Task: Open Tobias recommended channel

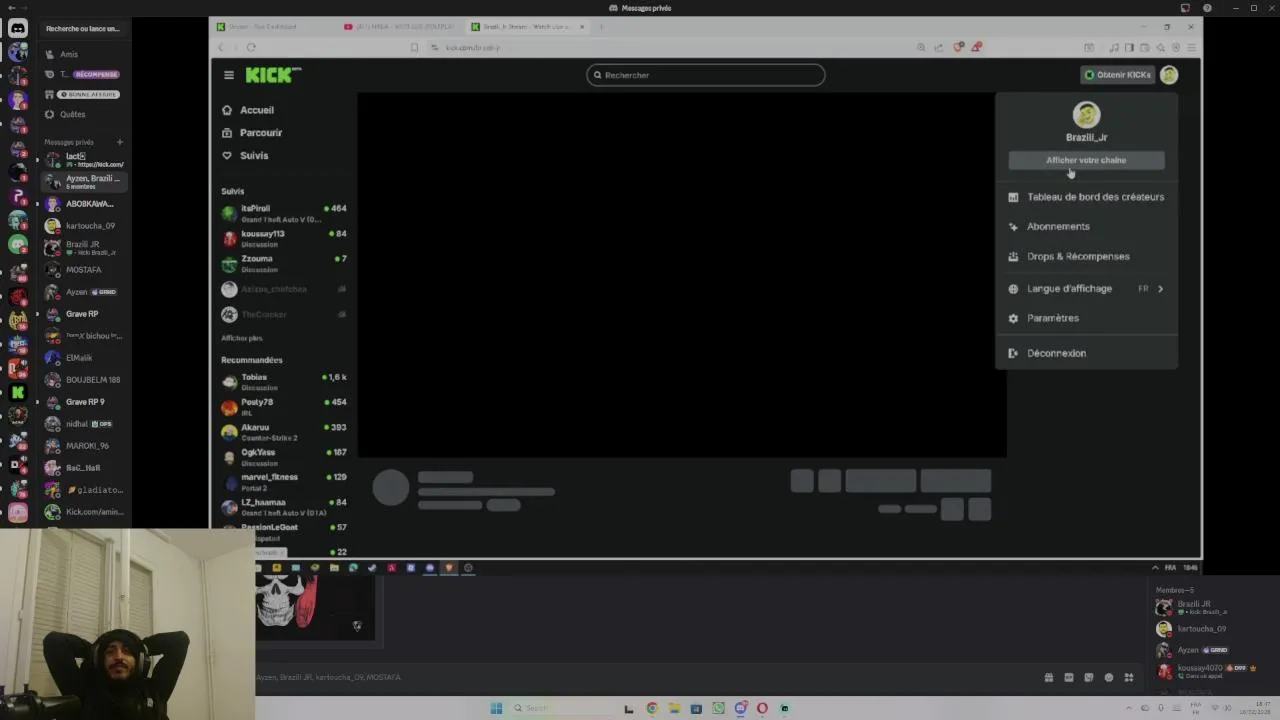Action: [284, 381]
